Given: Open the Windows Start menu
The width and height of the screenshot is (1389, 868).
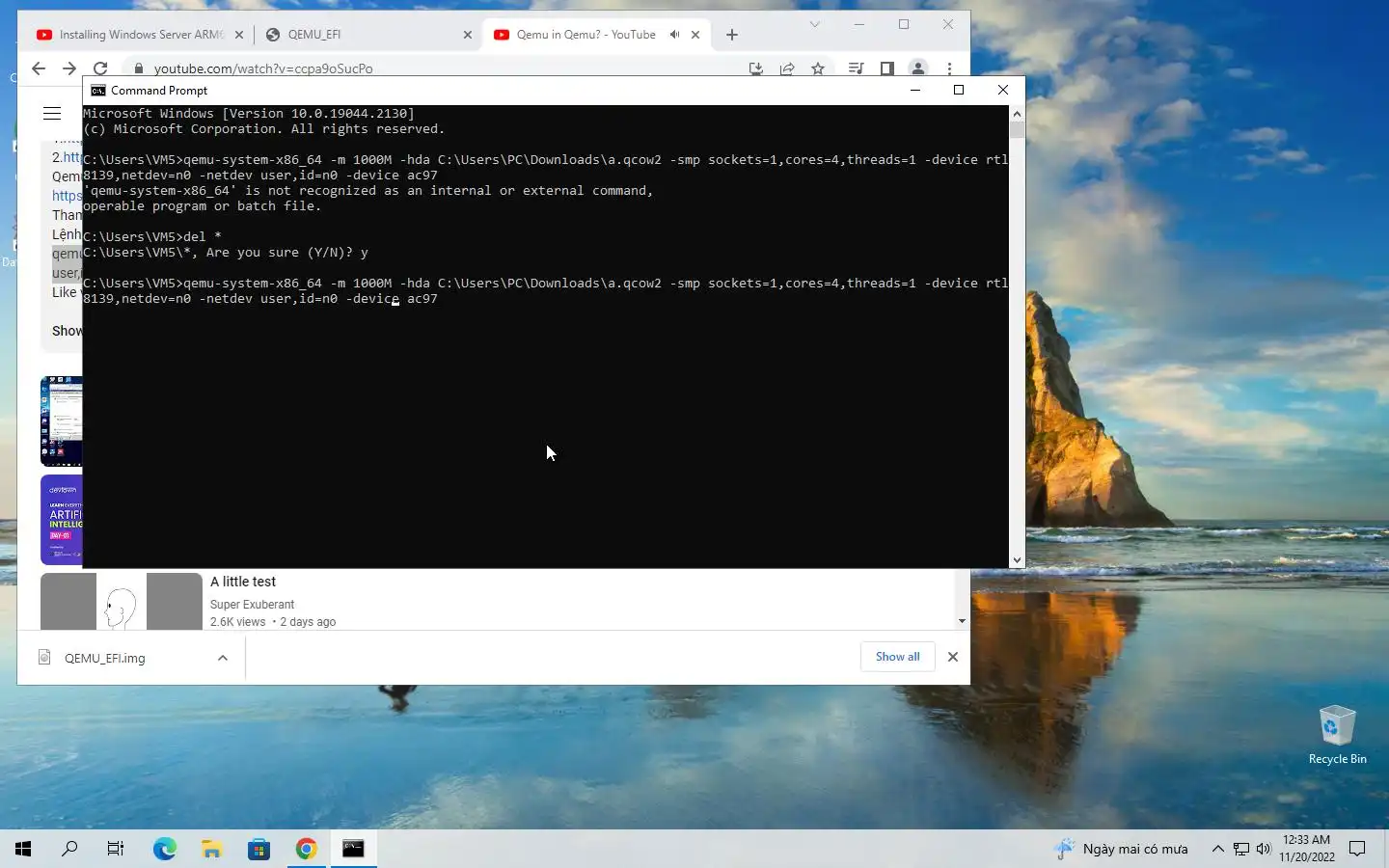Looking at the screenshot, I should (x=23, y=849).
